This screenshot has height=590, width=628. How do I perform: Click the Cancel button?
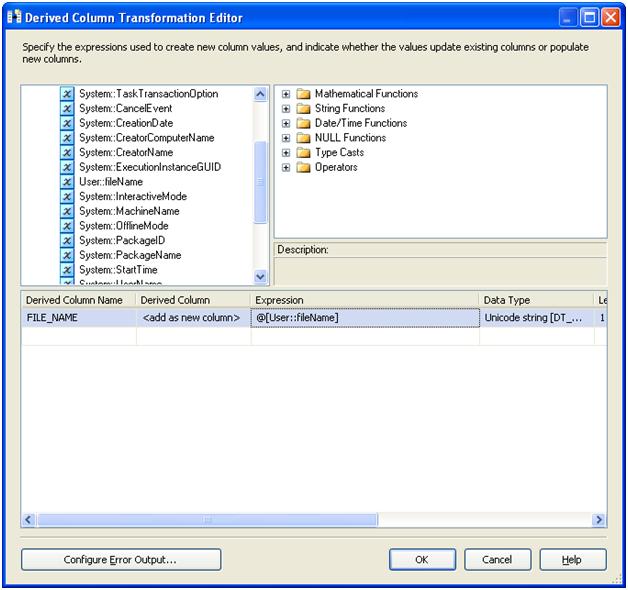pos(497,560)
